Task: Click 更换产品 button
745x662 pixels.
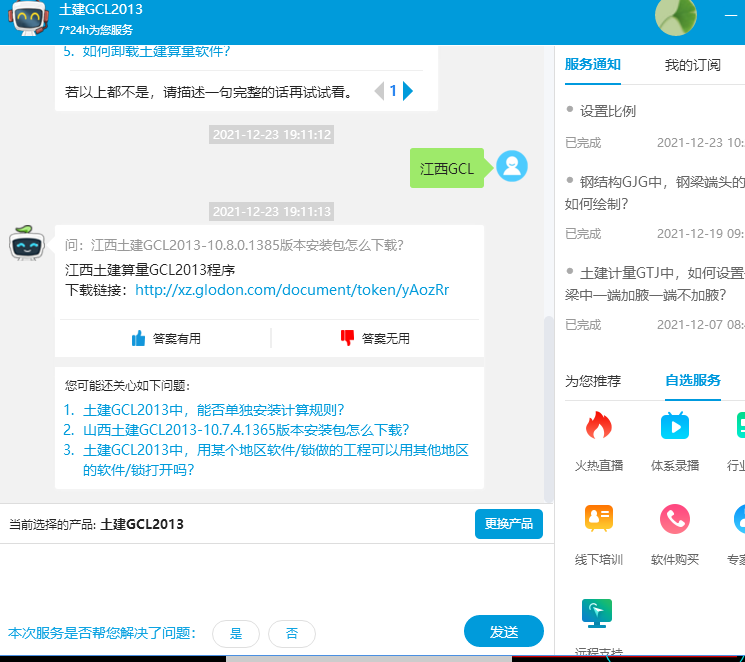Action: coord(508,524)
